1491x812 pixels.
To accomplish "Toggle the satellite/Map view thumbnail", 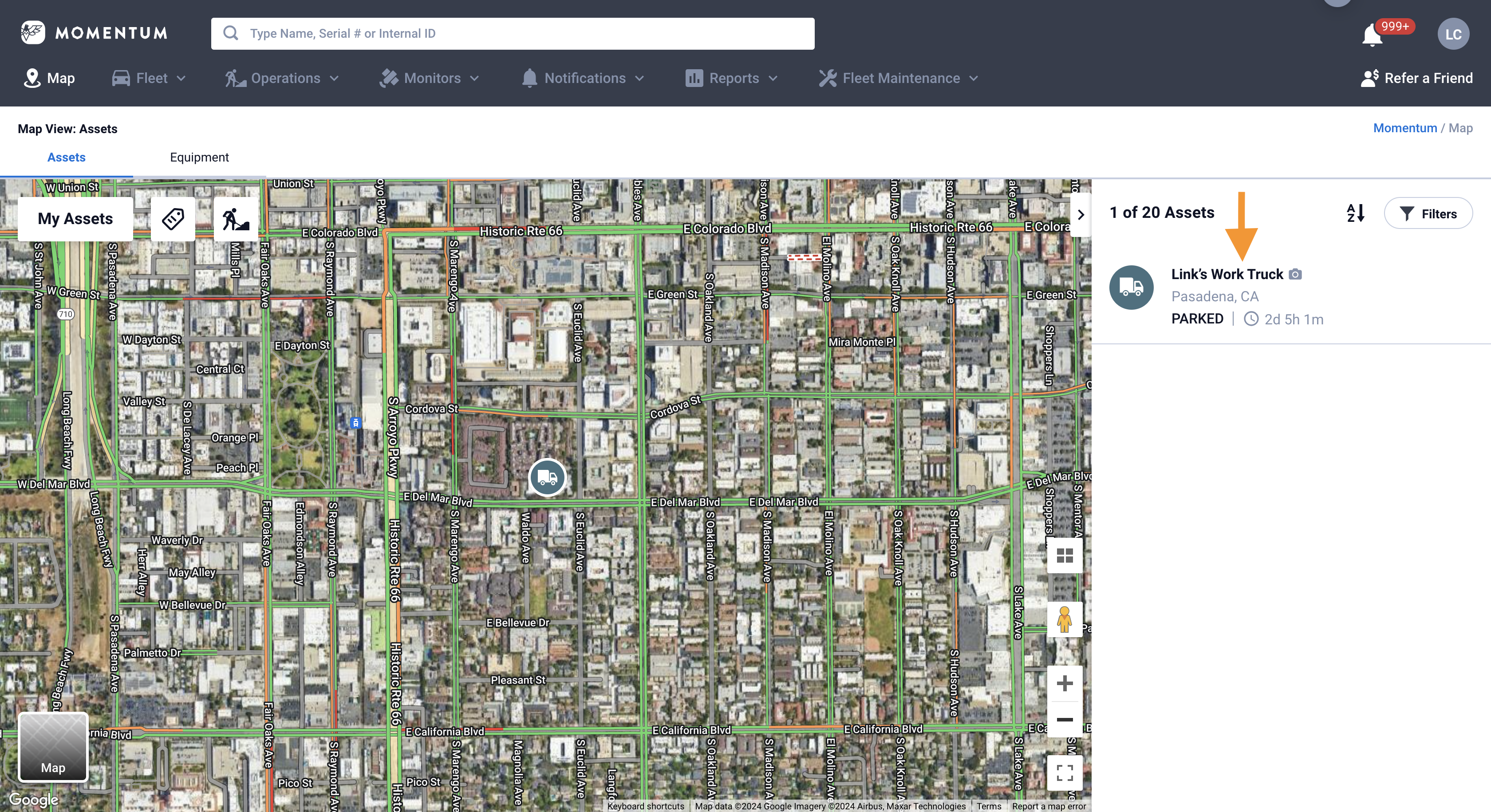I will click(x=53, y=747).
